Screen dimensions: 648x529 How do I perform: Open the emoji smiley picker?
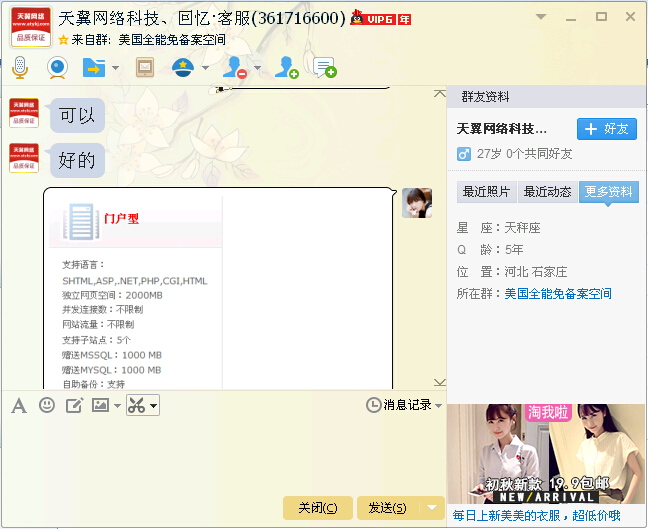47,405
